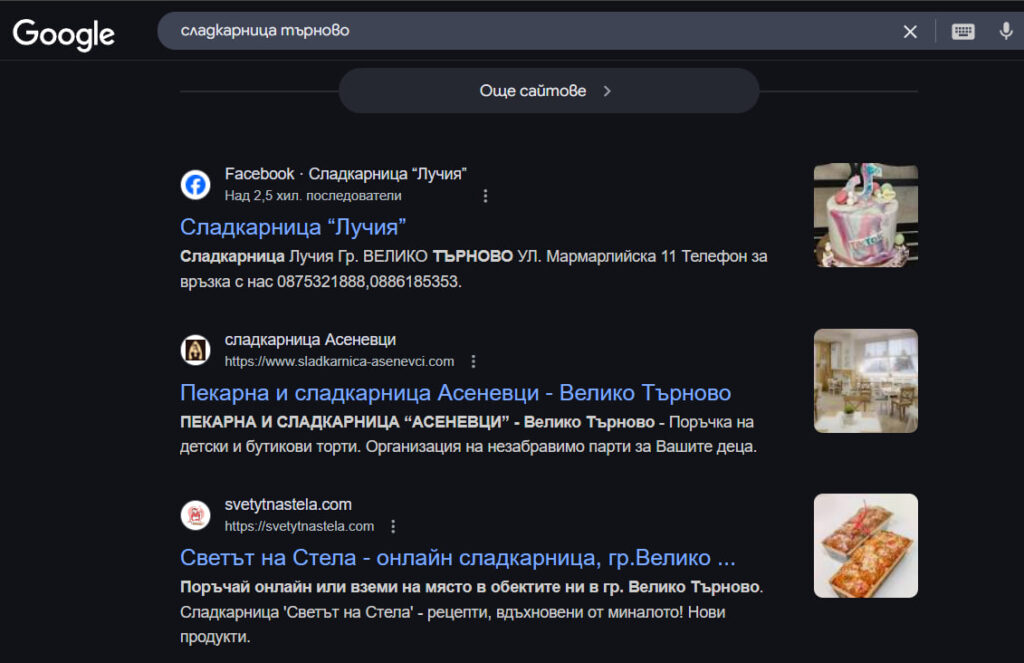
Task: Click the svetytnastela.com site favicon
Action: click(x=195, y=515)
